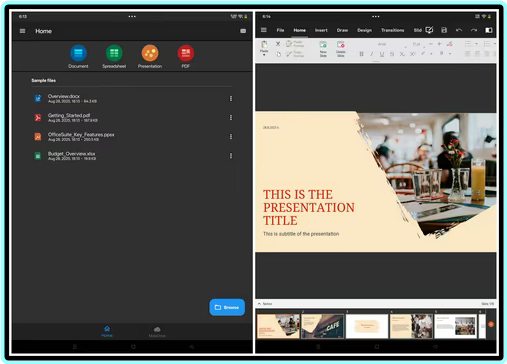
Task: Click the Paste icon
Action: tap(264, 45)
